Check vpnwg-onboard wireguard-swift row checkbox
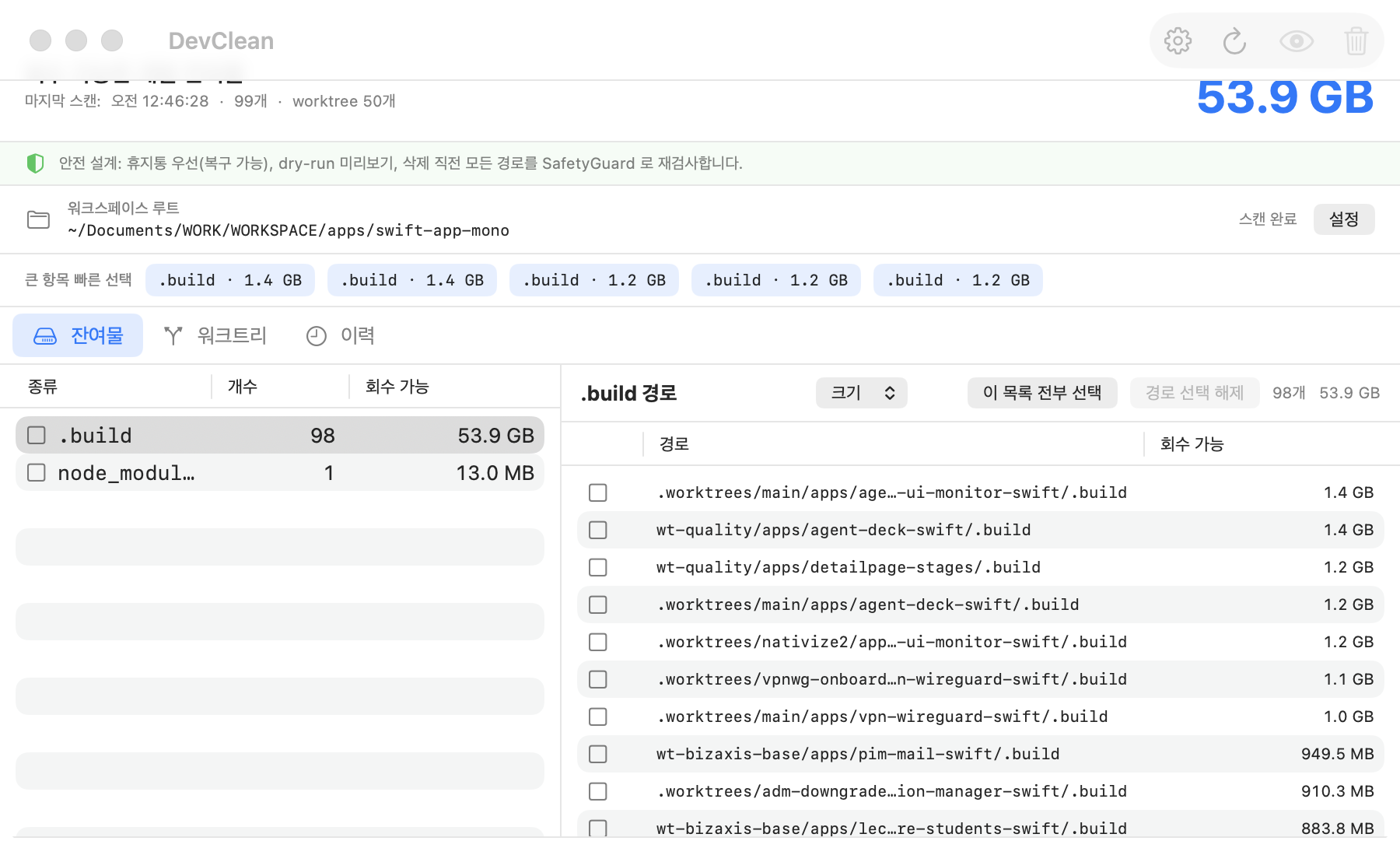 (598, 679)
